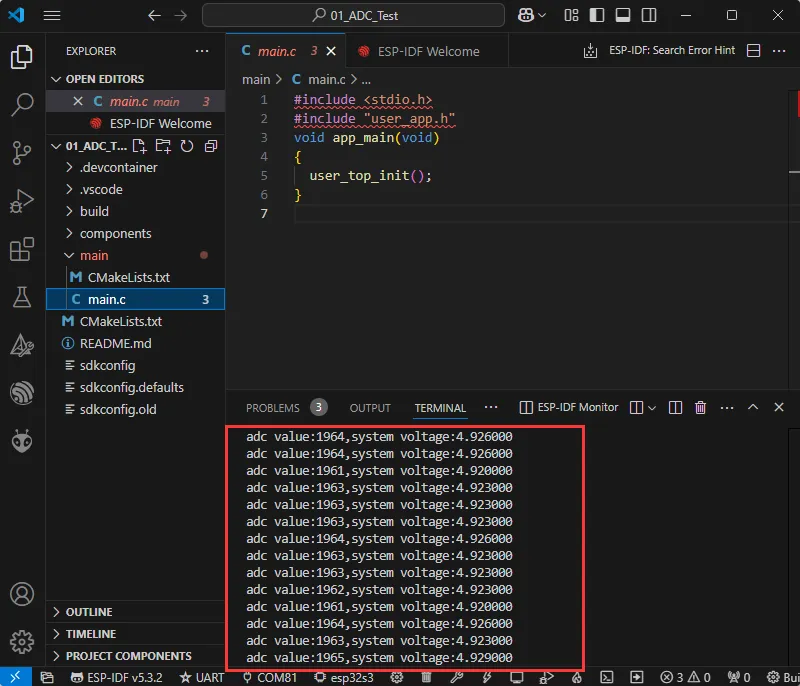Expand the build folder
The image size is (800, 686).
(94, 212)
